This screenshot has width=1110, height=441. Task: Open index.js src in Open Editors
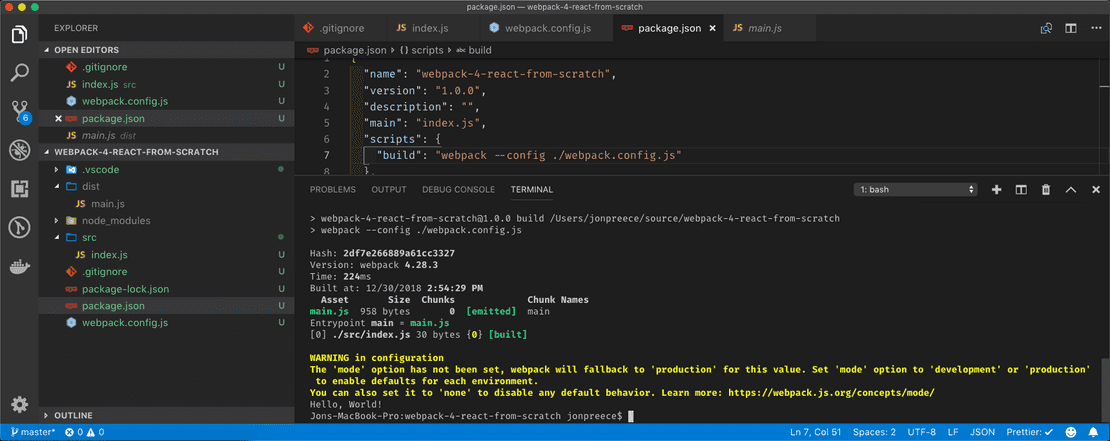pyautogui.click(x=166, y=84)
